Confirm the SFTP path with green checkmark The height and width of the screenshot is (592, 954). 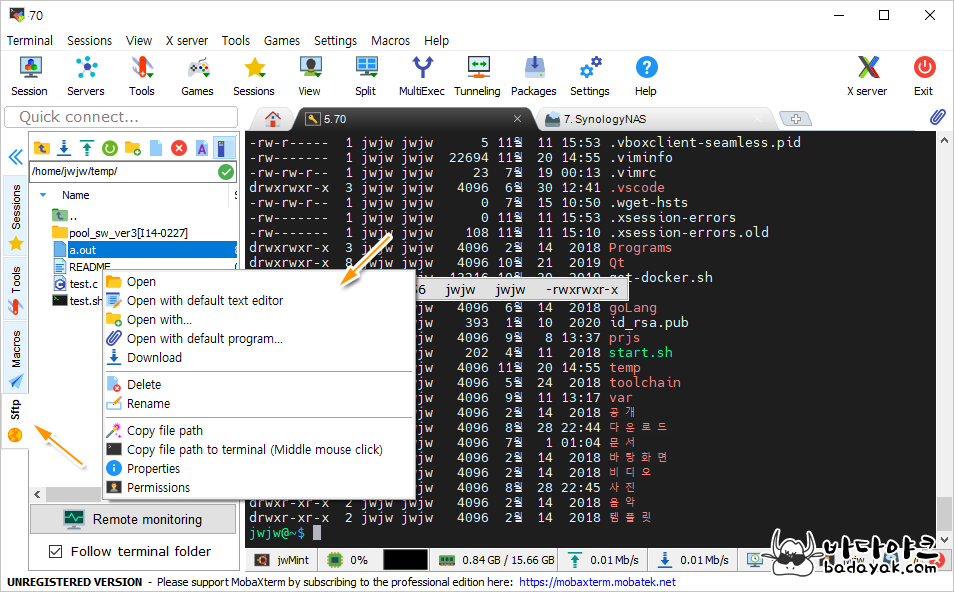pos(226,172)
